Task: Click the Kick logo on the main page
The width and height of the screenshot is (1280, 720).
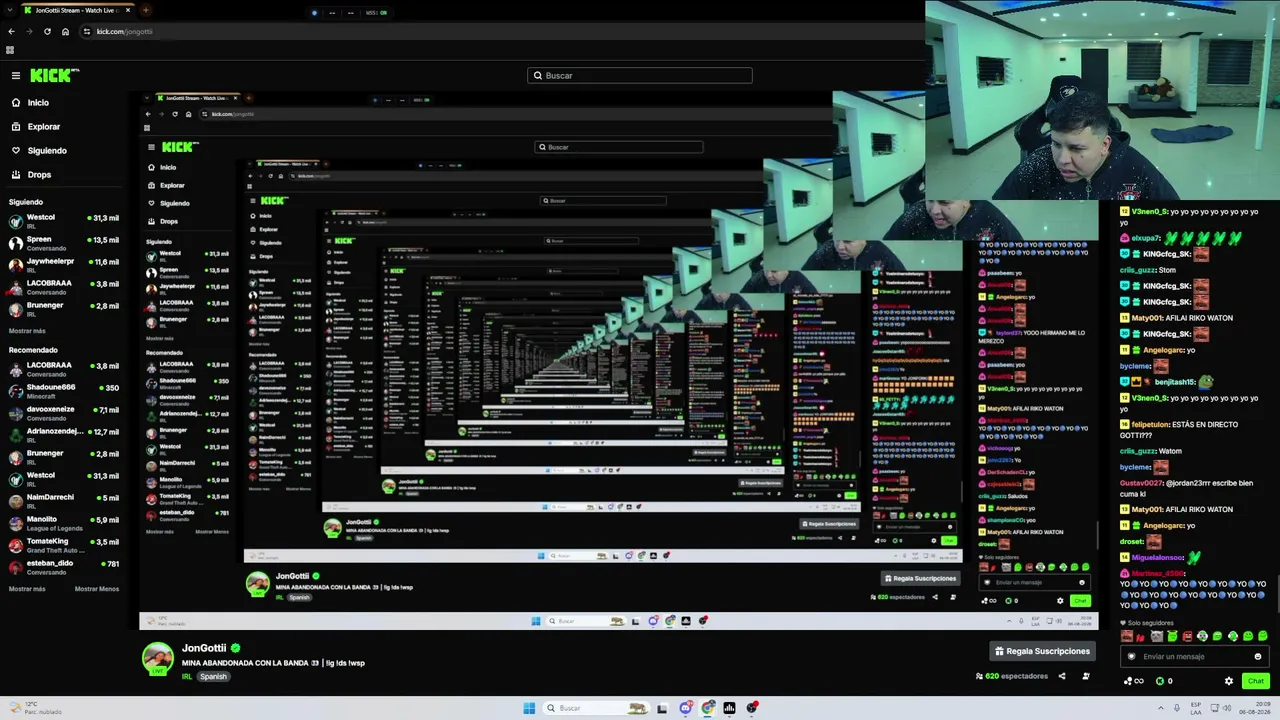Action: point(53,75)
